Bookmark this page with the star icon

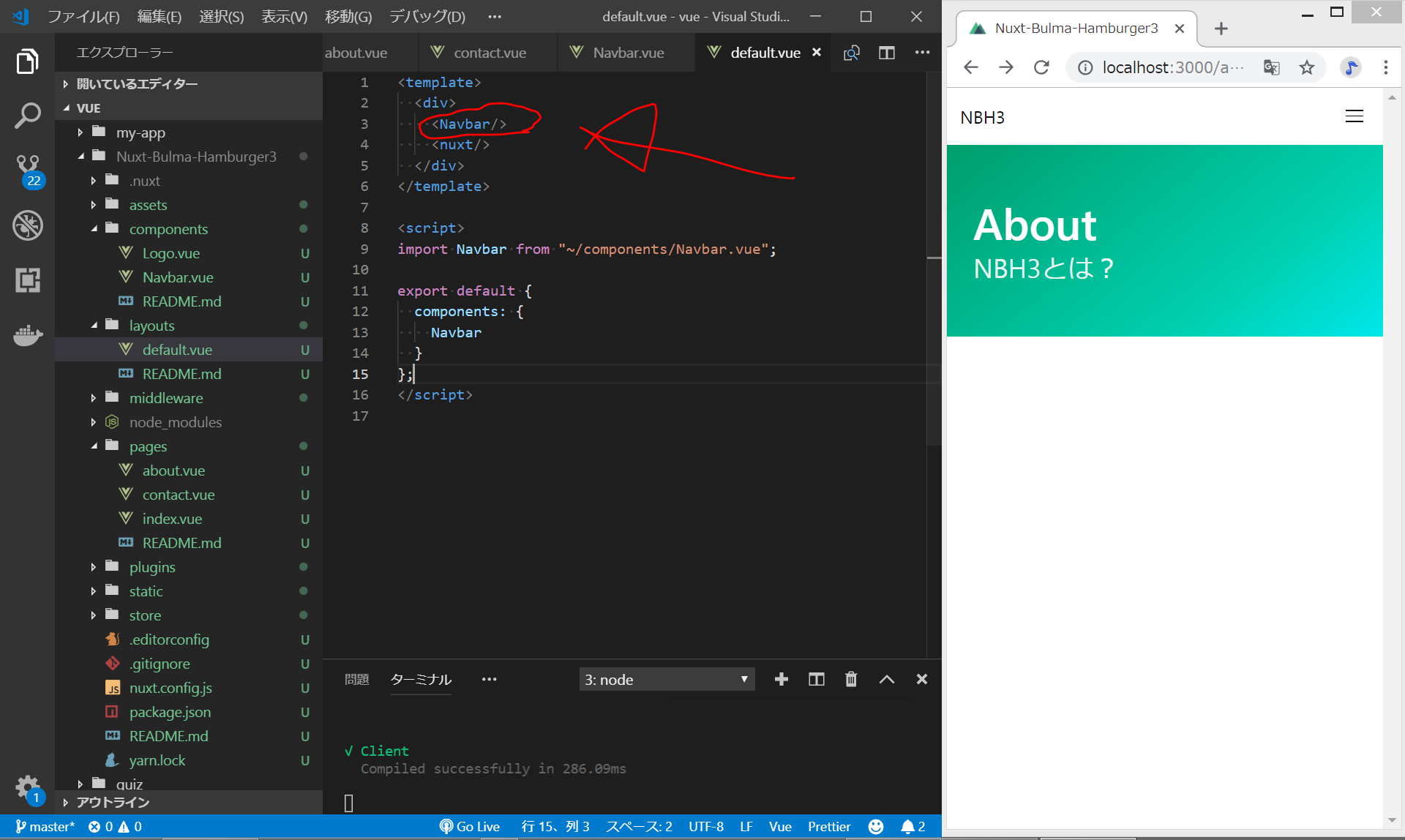coord(1307,67)
